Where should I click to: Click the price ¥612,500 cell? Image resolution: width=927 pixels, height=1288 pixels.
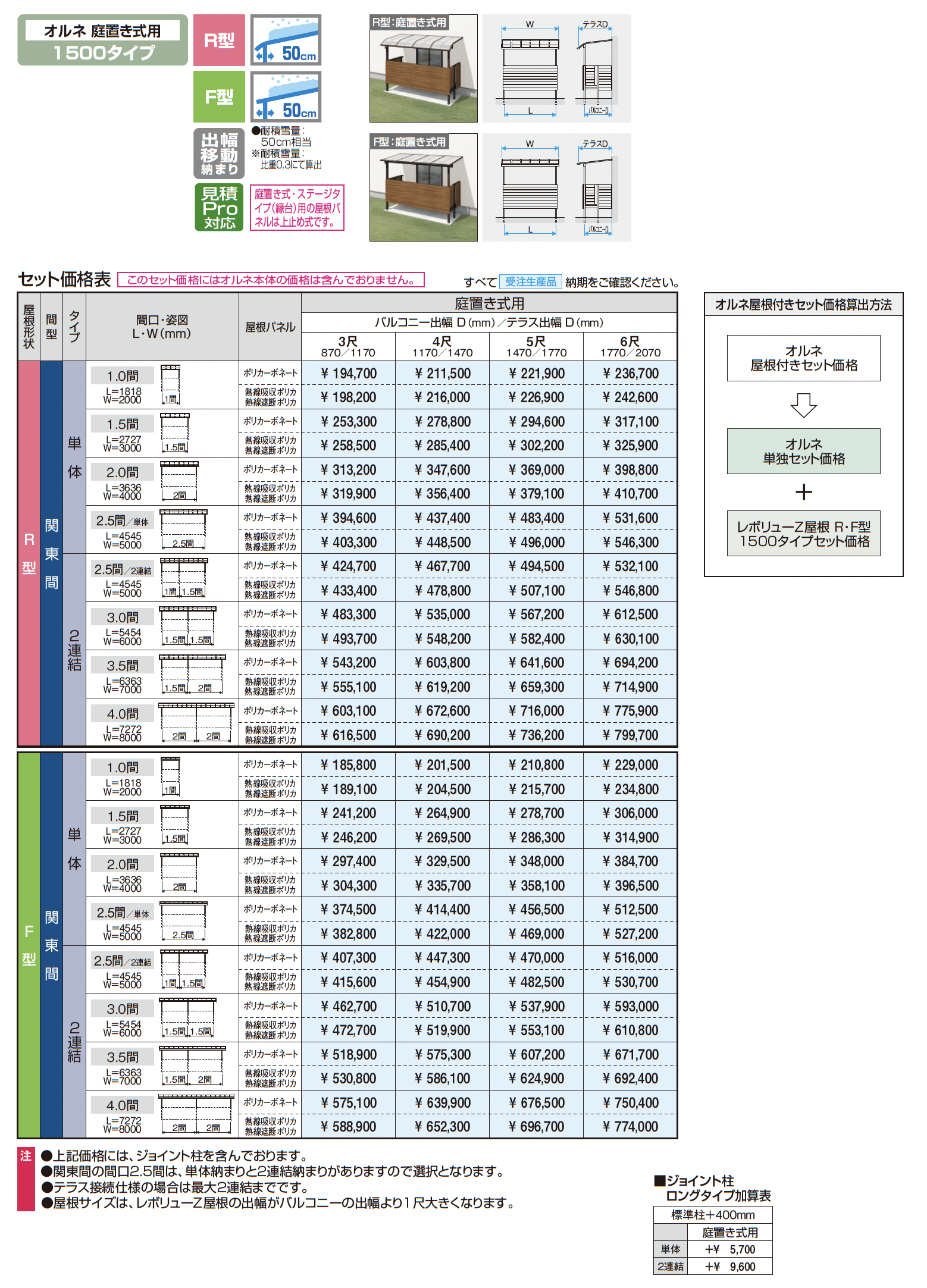tap(630, 615)
